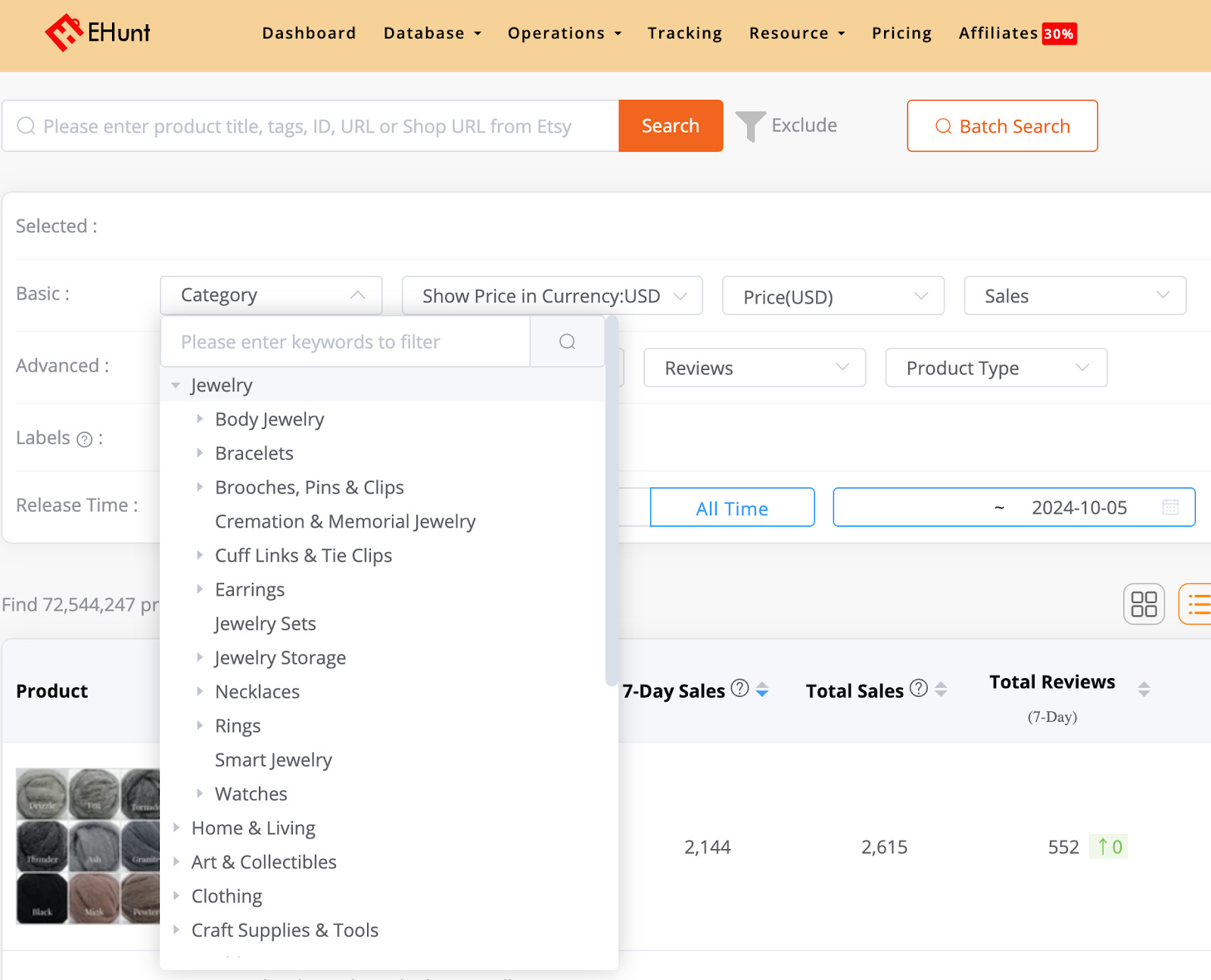Click the Batch Search button
1211x980 pixels.
coord(1002,126)
